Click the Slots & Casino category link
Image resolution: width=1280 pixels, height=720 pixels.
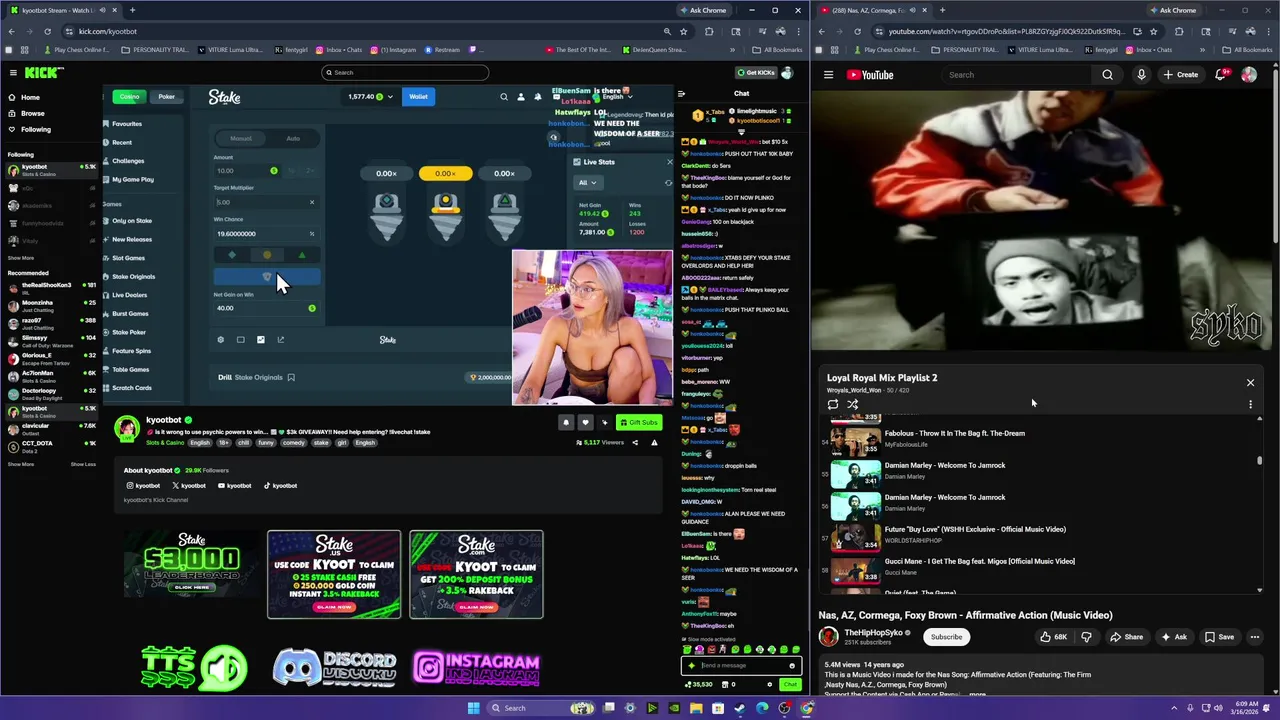pyautogui.click(x=164, y=443)
